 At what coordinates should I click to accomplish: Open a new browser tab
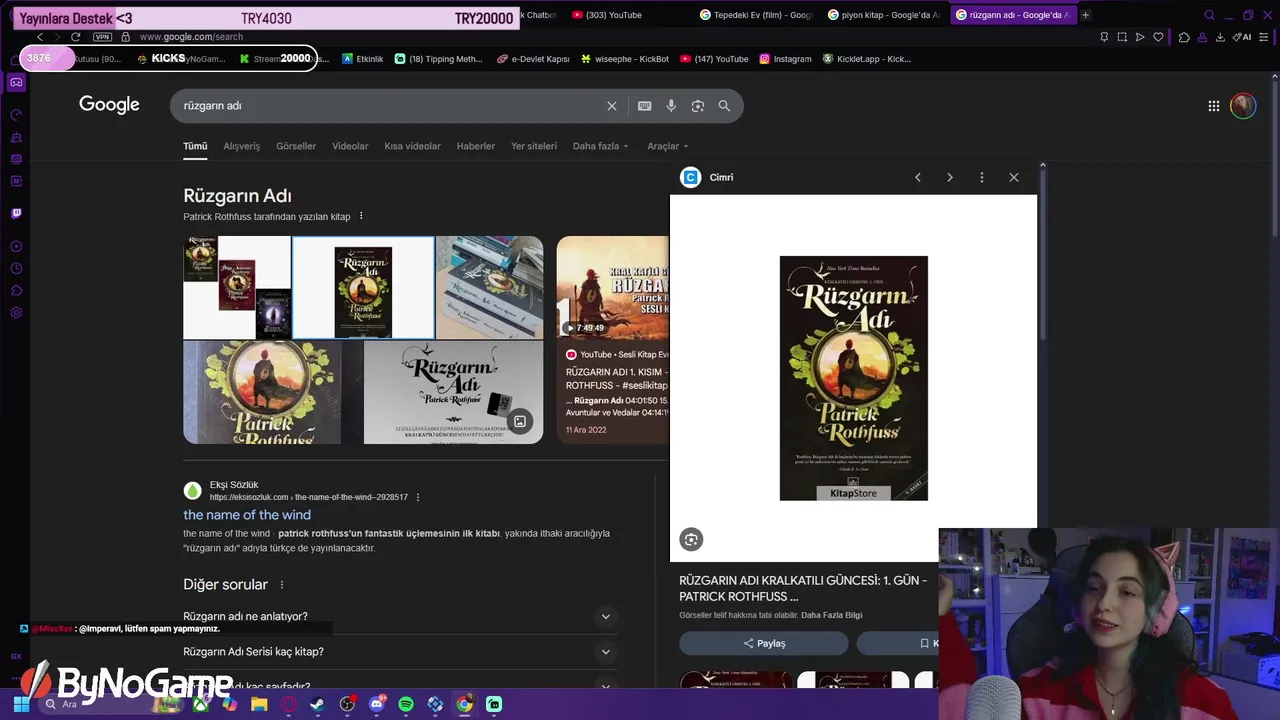1085,15
